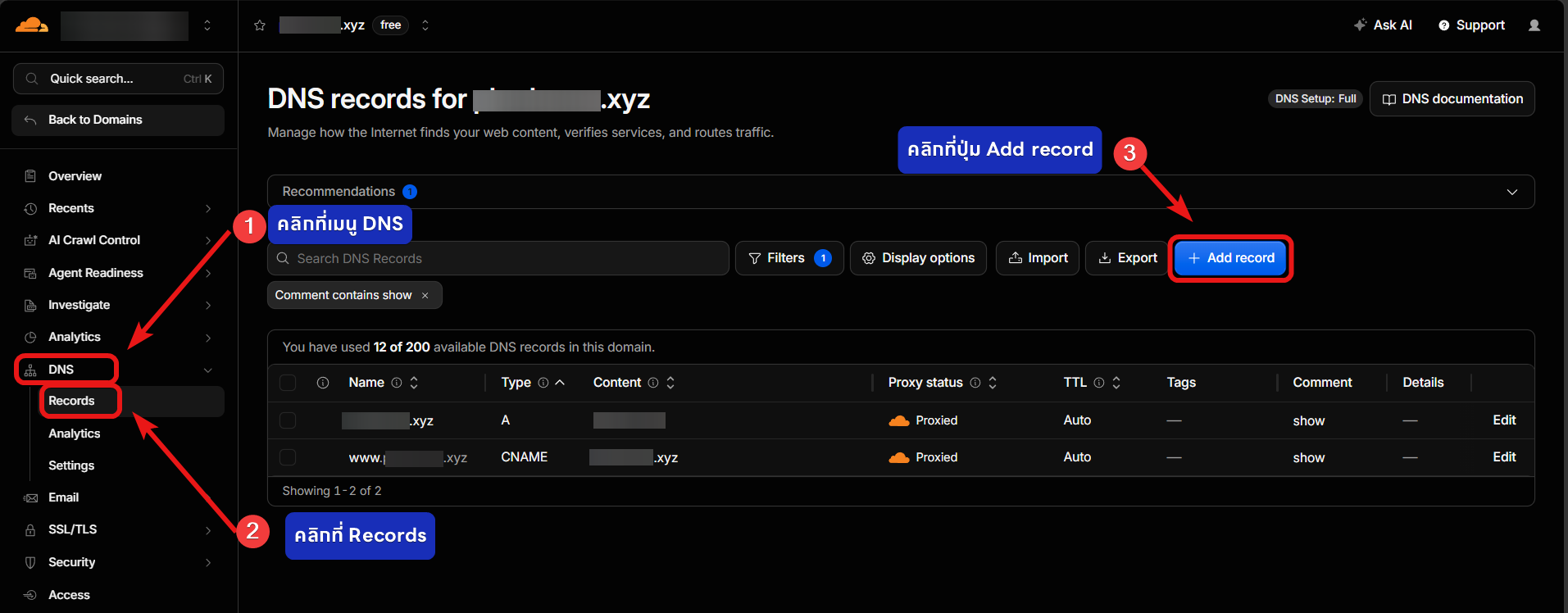Click the AI Crawl Control icon
Screen dimensions: 1568x613
point(30,240)
